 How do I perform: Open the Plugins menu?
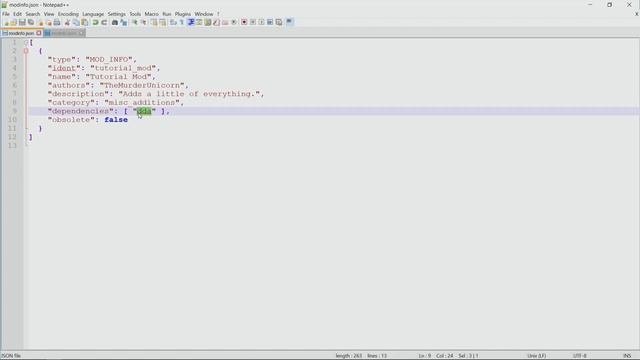click(182, 14)
